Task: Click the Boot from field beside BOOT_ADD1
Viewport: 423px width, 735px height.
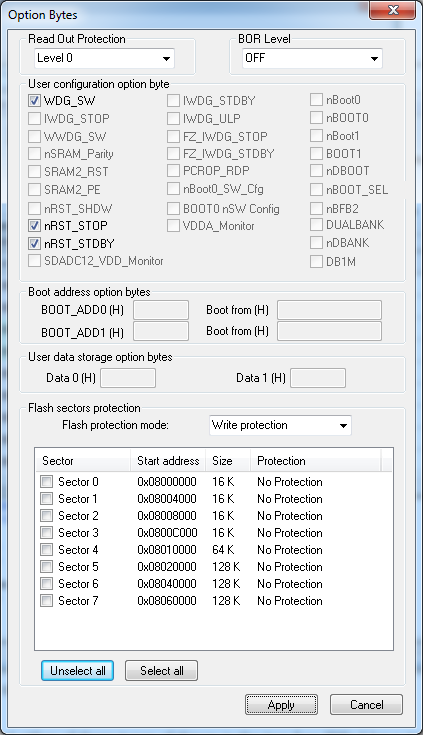Action: pyautogui.click(x=329, y=331)
